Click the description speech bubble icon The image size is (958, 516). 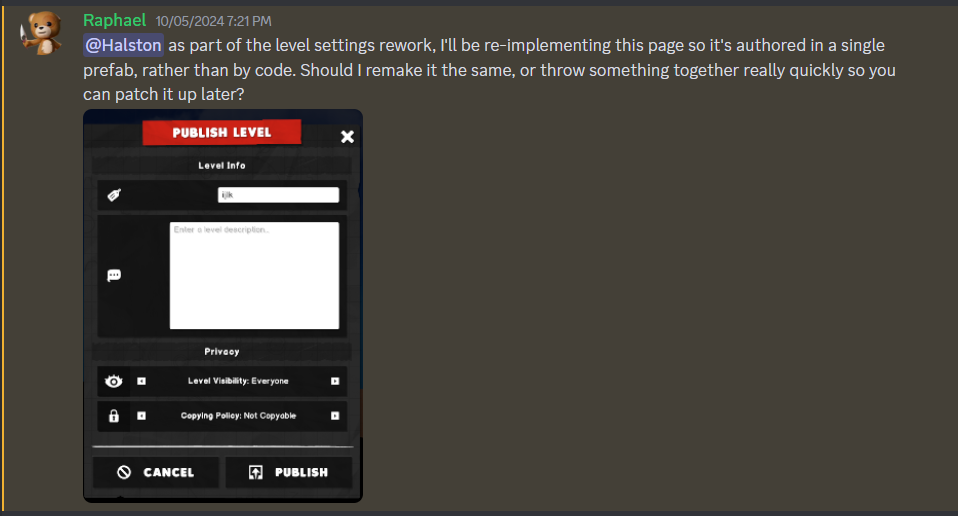pyautogui.click(x=114, y=275)
